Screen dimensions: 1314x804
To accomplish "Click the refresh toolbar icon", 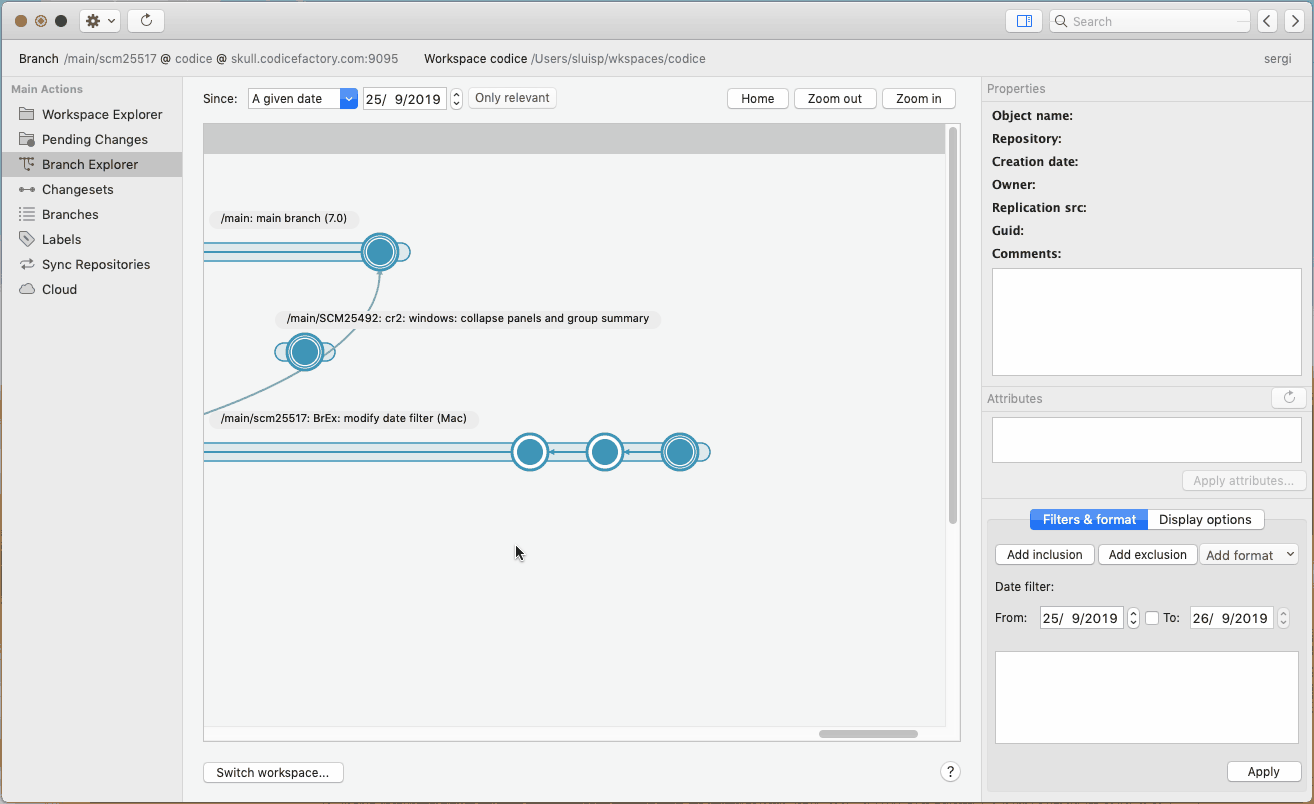I will click(146, 21).
